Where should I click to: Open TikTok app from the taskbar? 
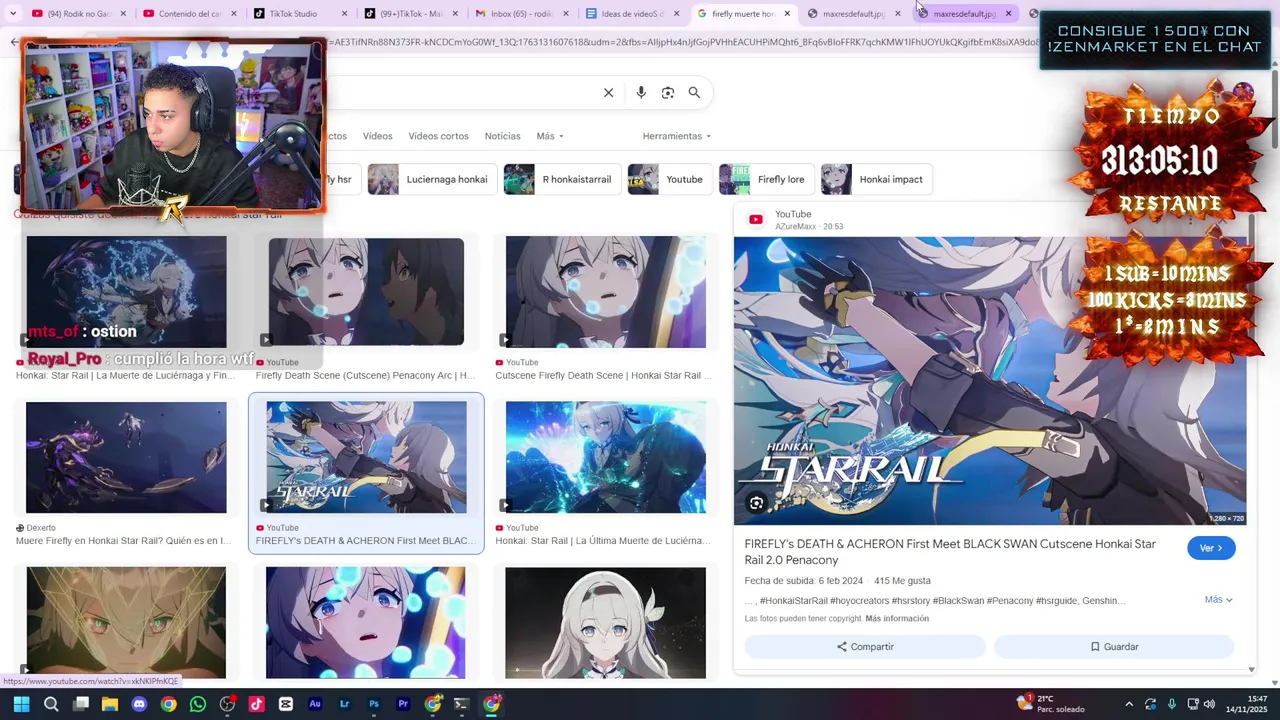coord(256,704)
